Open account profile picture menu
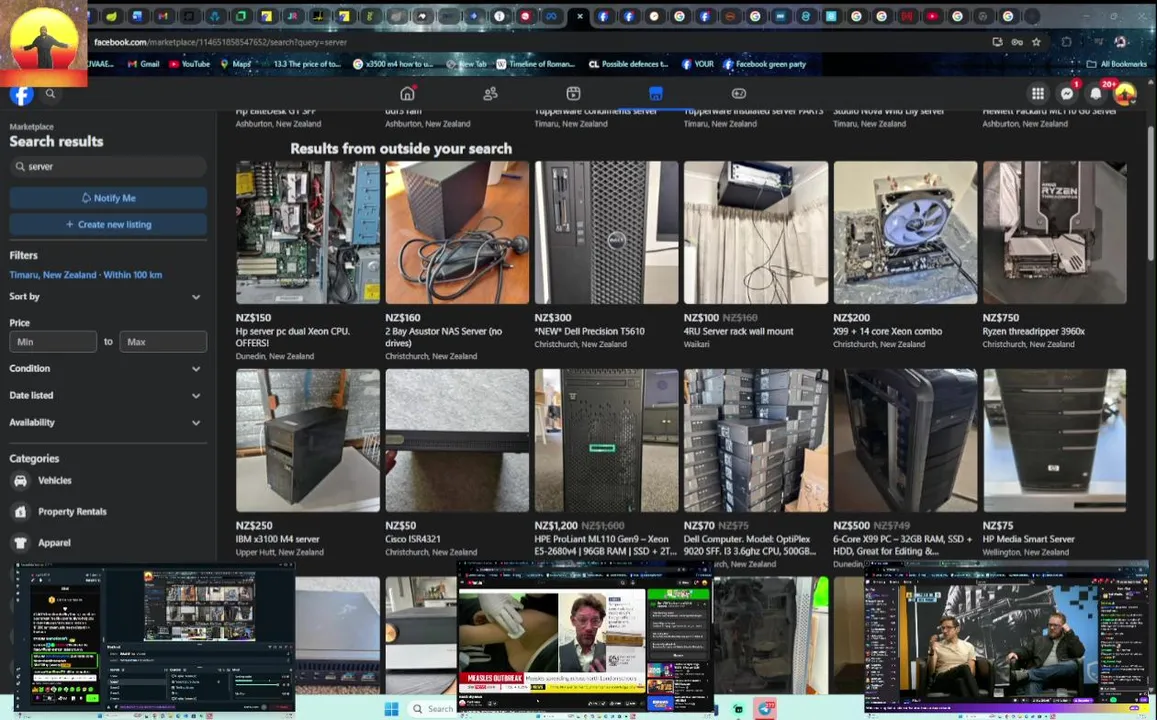 click(1125, 94)
